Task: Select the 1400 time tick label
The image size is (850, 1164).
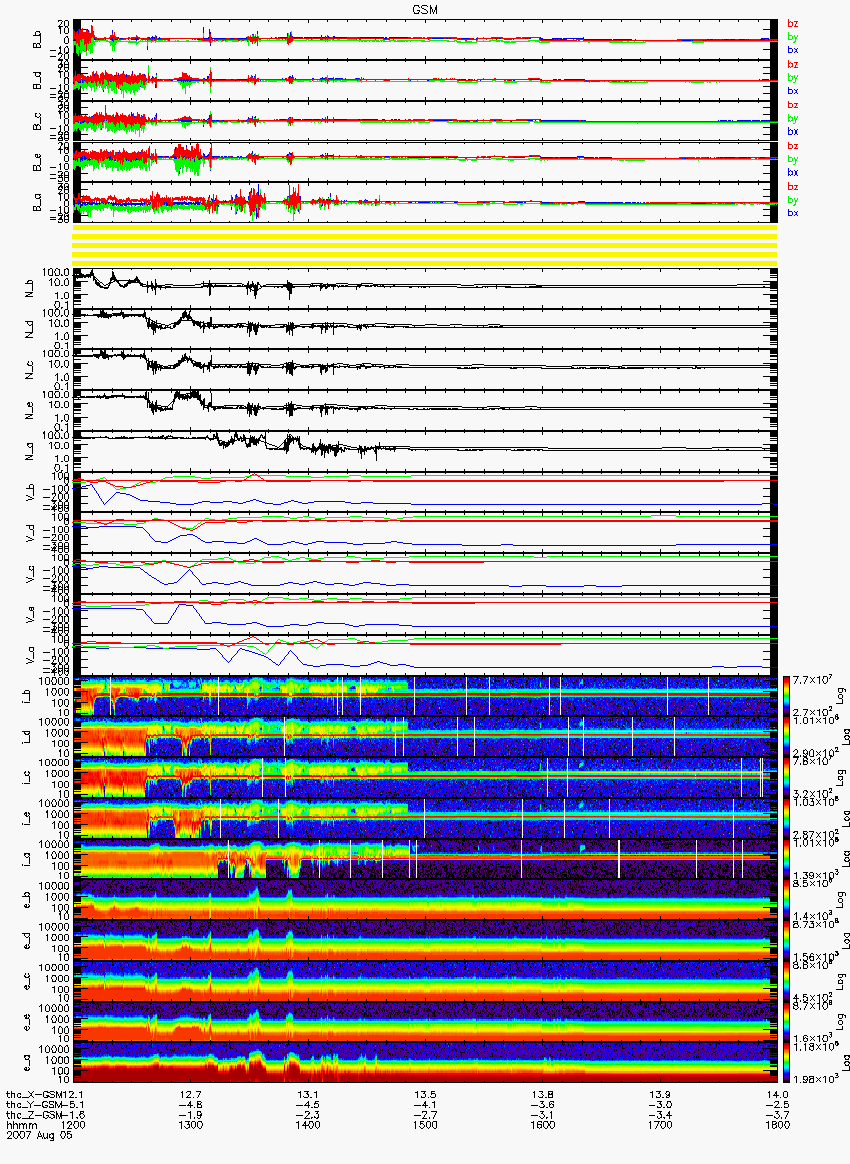Action: (x=308, y=1125)
